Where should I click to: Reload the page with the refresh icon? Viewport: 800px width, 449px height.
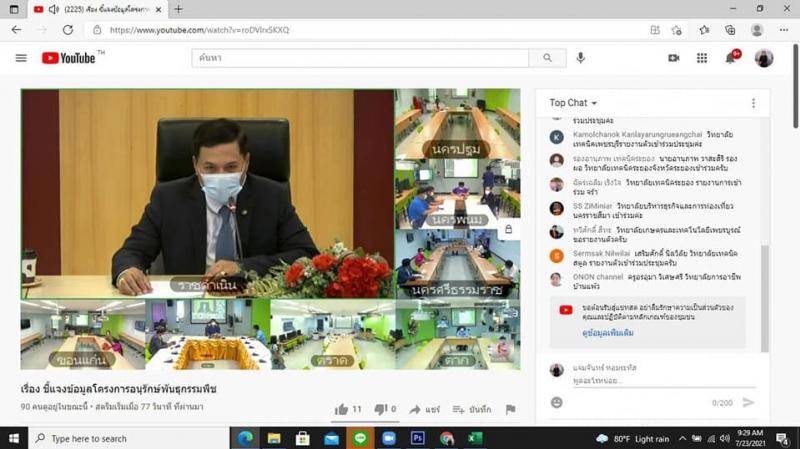pos(68,30)
